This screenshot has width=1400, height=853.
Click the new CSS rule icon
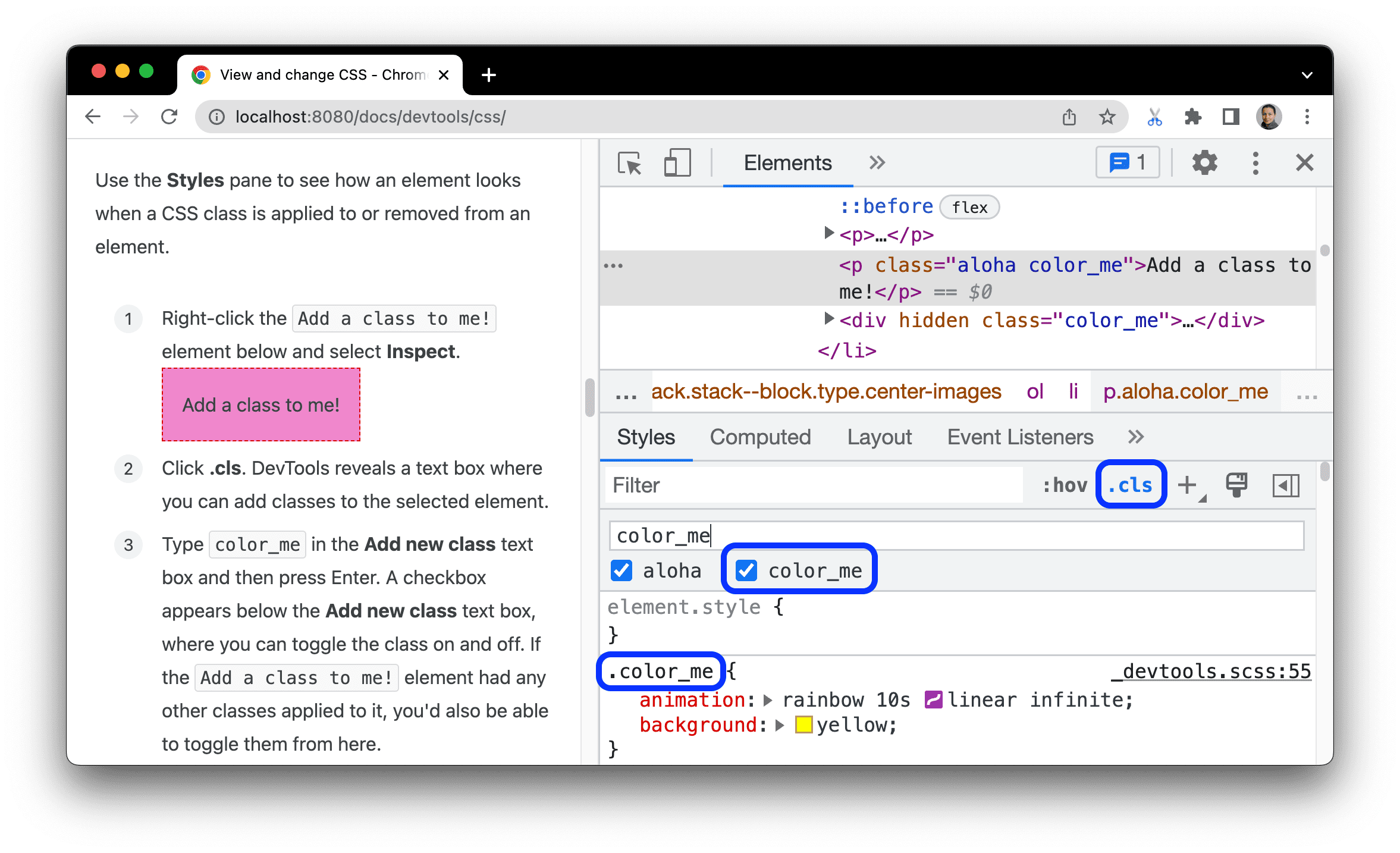pyautogui.click(x=1191, y=485)
